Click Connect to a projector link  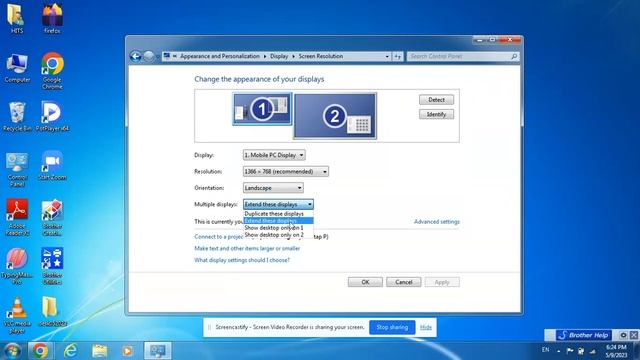(x=219, y=237)
